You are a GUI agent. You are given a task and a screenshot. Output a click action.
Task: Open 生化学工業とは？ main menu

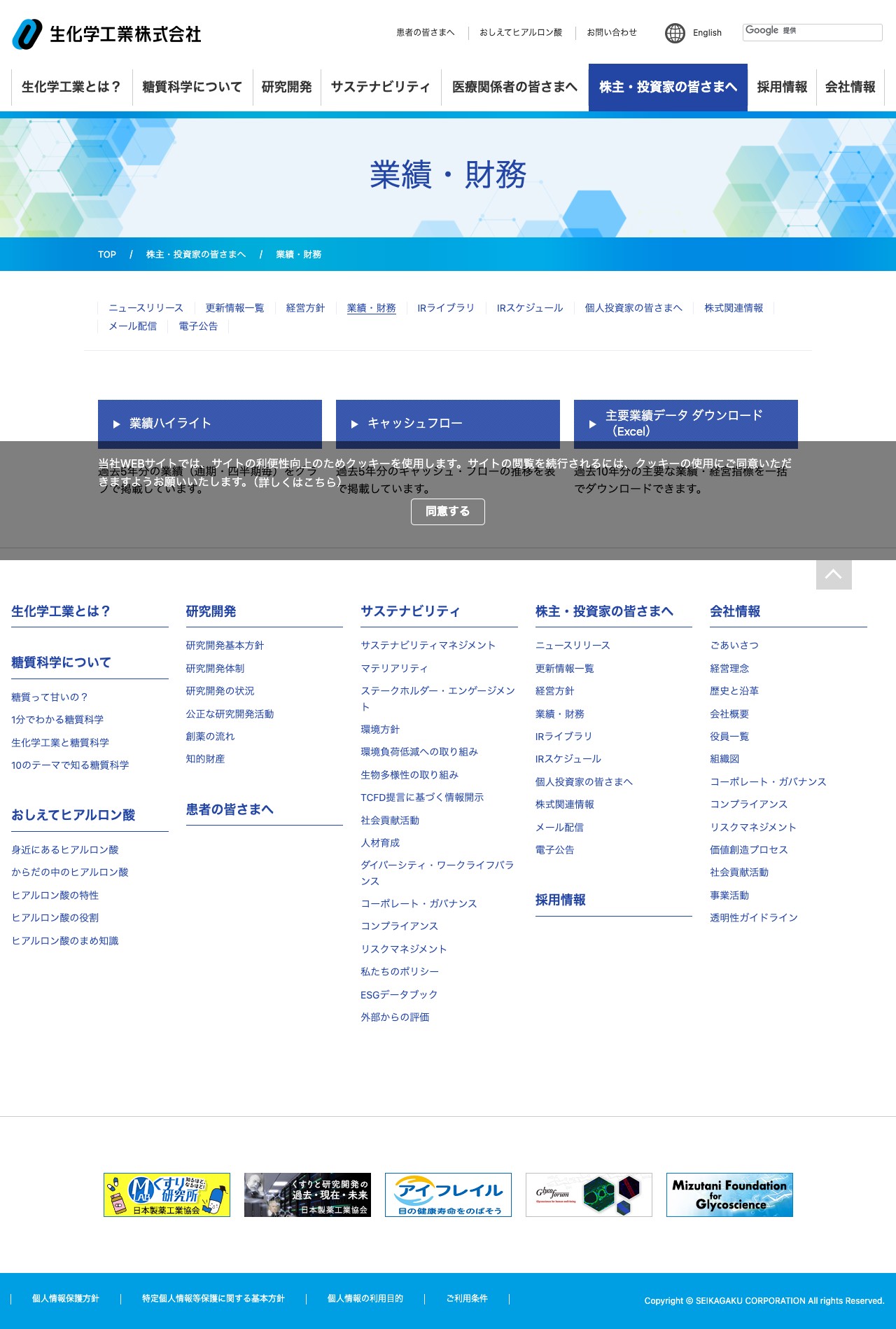[x=71, y=87]
